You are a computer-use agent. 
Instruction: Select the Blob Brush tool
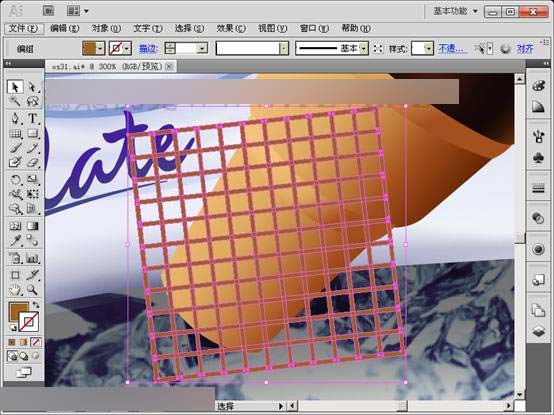(15, 163)
